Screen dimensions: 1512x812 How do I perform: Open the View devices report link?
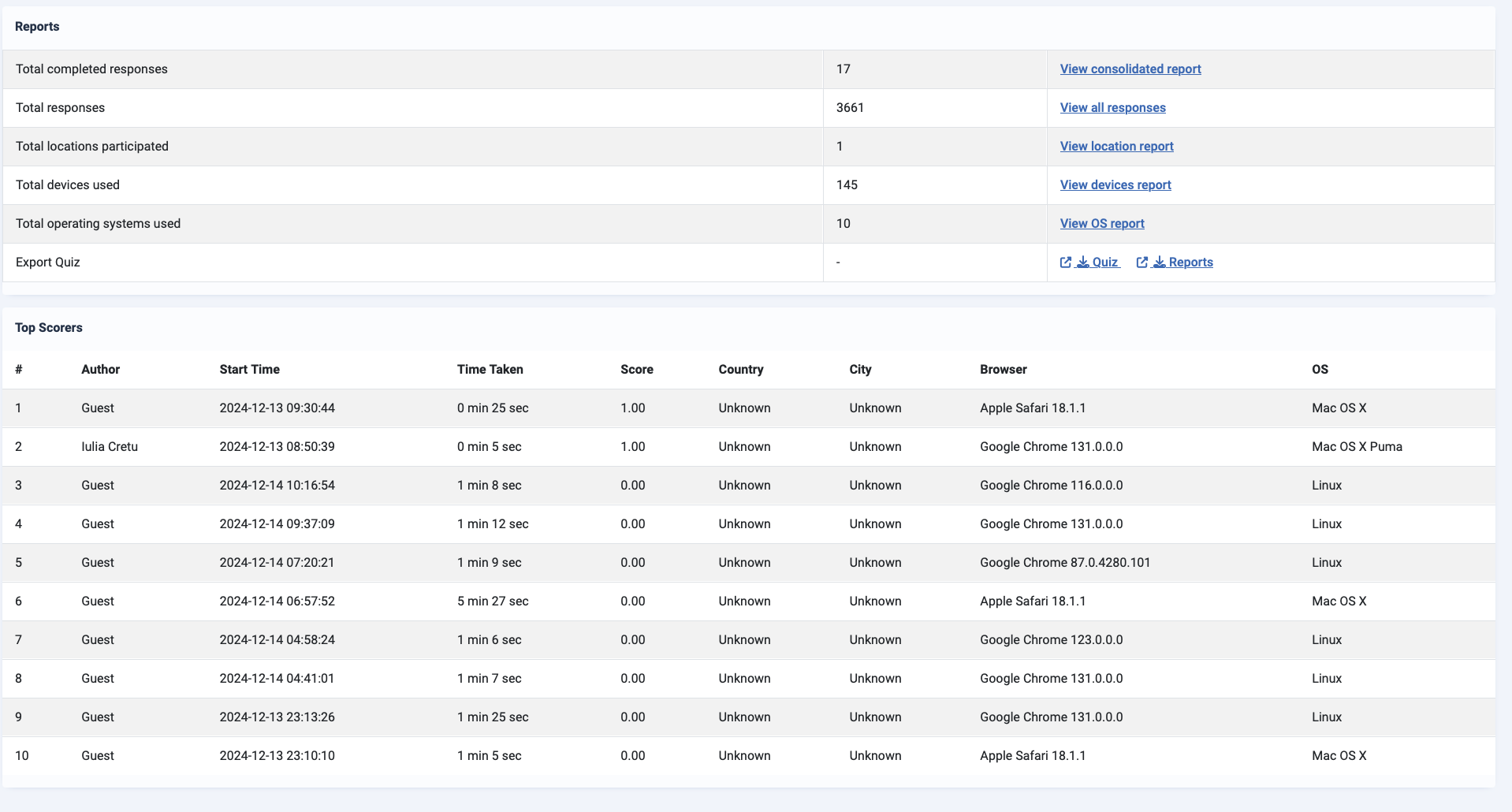pyautogui.click(x=1115, y=185)
